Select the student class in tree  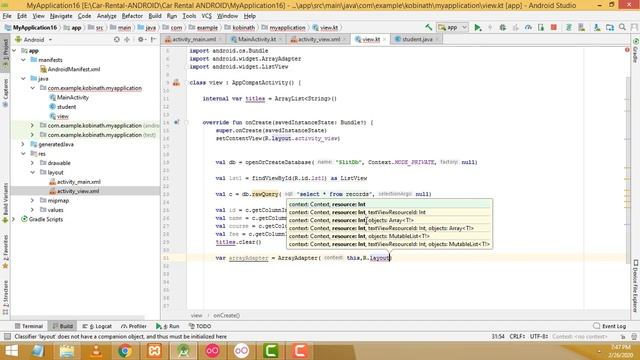66,107
